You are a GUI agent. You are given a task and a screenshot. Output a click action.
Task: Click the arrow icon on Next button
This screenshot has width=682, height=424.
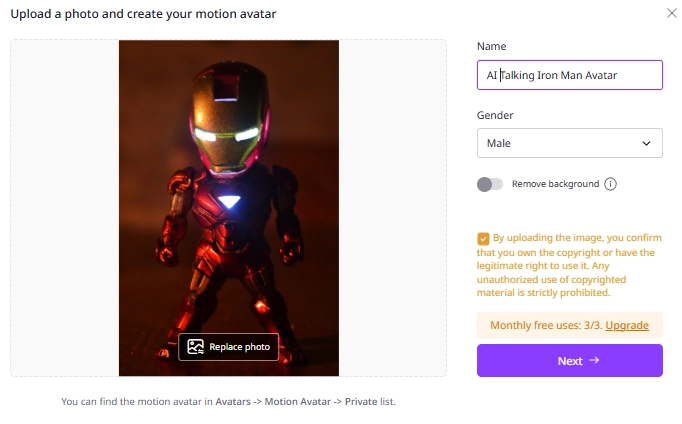coord(594,360)
